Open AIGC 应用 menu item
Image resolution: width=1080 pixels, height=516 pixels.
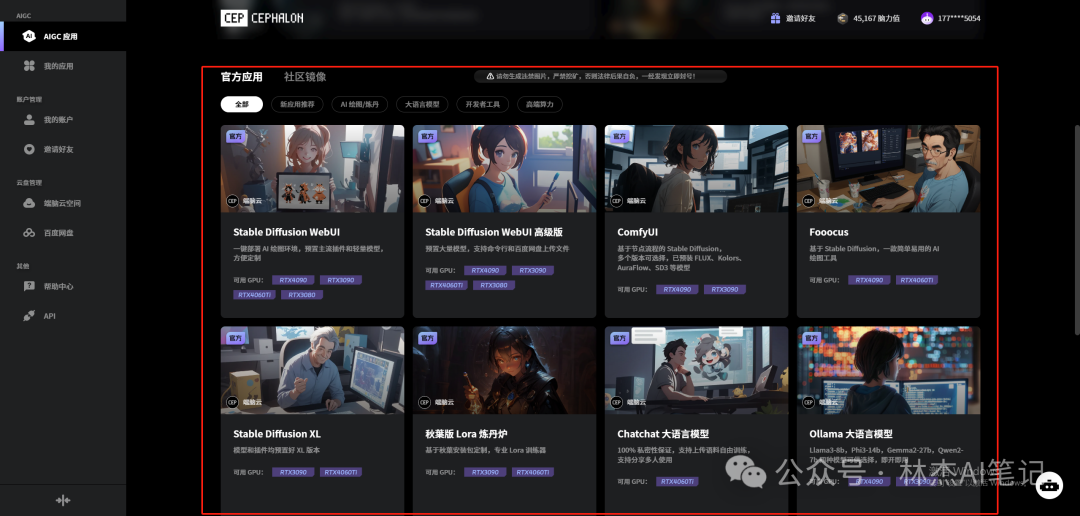click(x=63, y=37)
